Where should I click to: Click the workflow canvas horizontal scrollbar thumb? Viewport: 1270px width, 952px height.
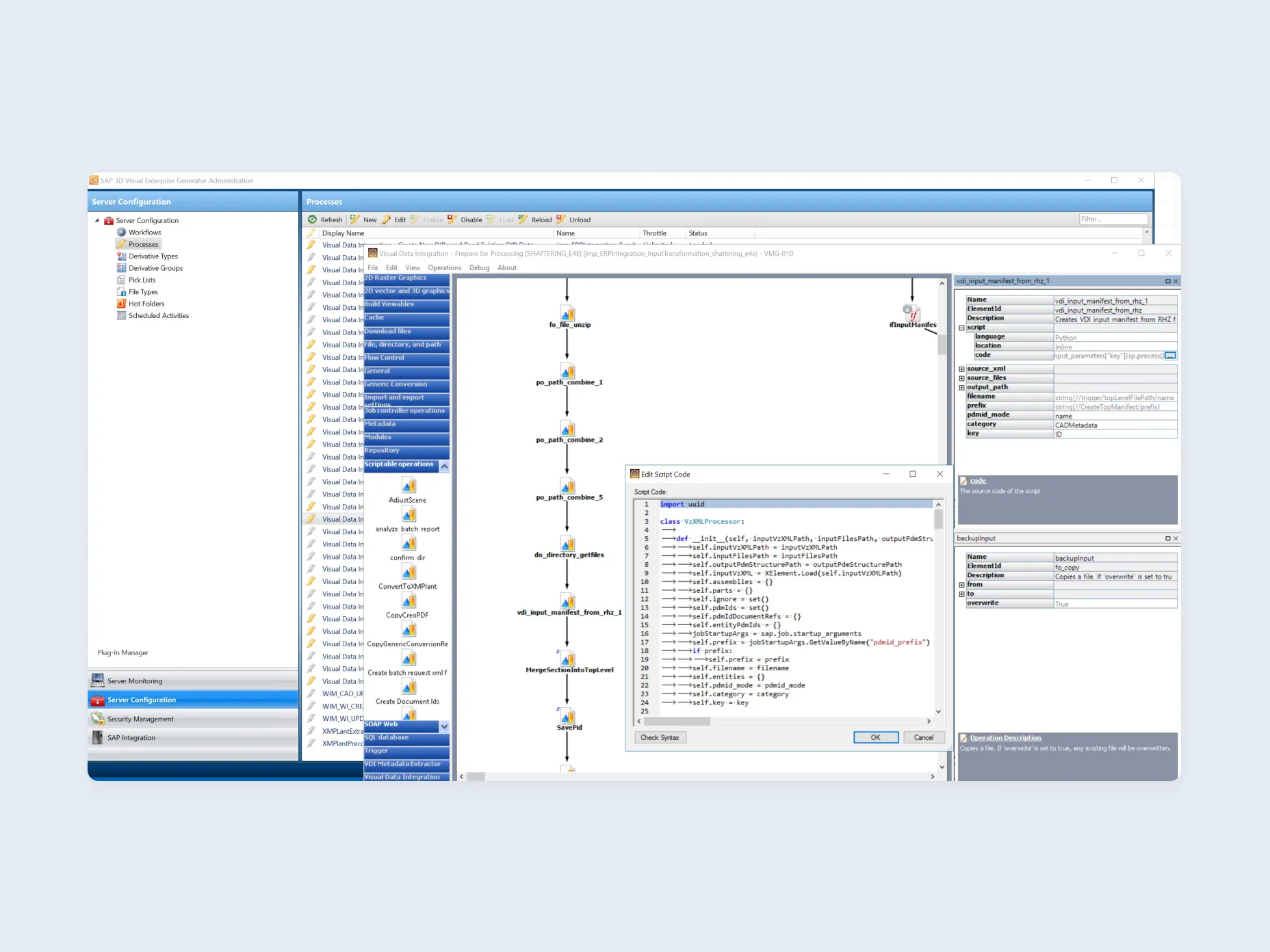pyautogui.click(x=476, y=776)
